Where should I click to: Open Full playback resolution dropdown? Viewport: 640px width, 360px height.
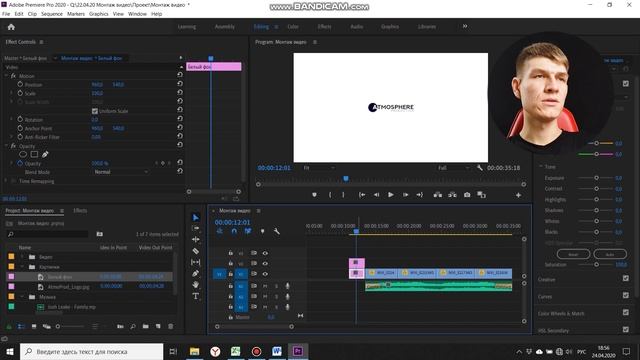[x=454, y=168]
